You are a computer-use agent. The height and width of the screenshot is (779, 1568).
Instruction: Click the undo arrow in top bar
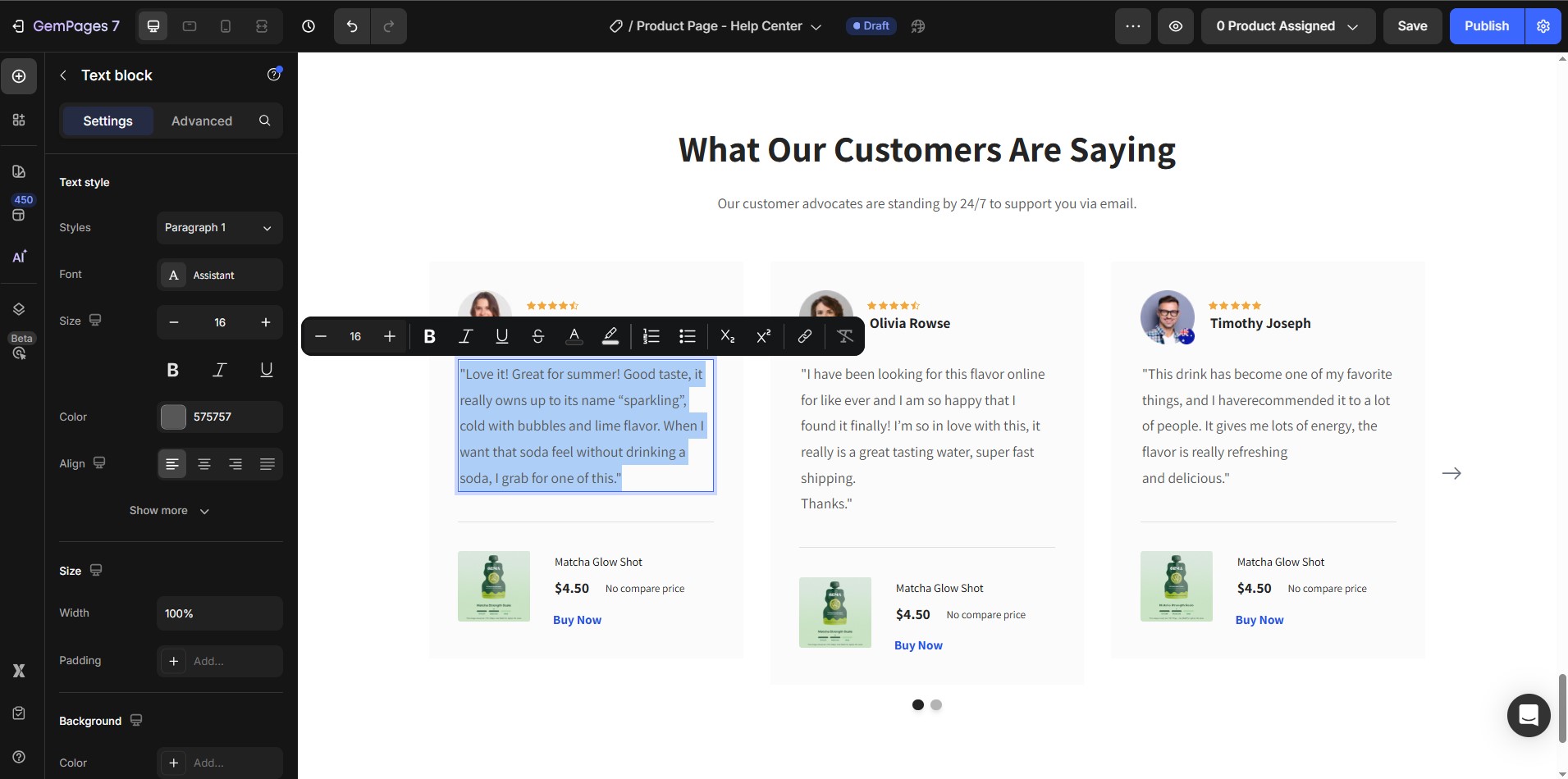tap(352, 26)
